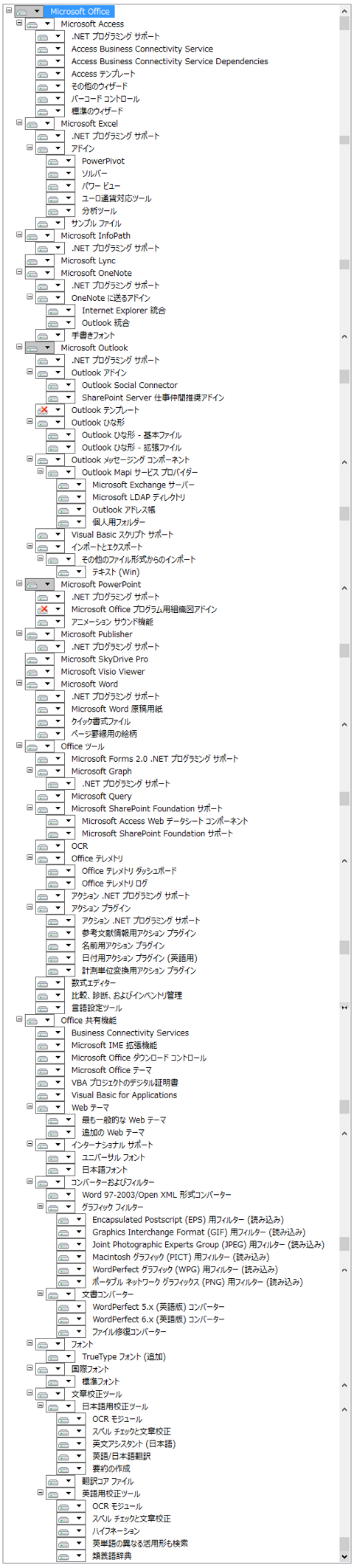
Task: Click the drive icon beside Office ツール
Action: tap(32, 747)
